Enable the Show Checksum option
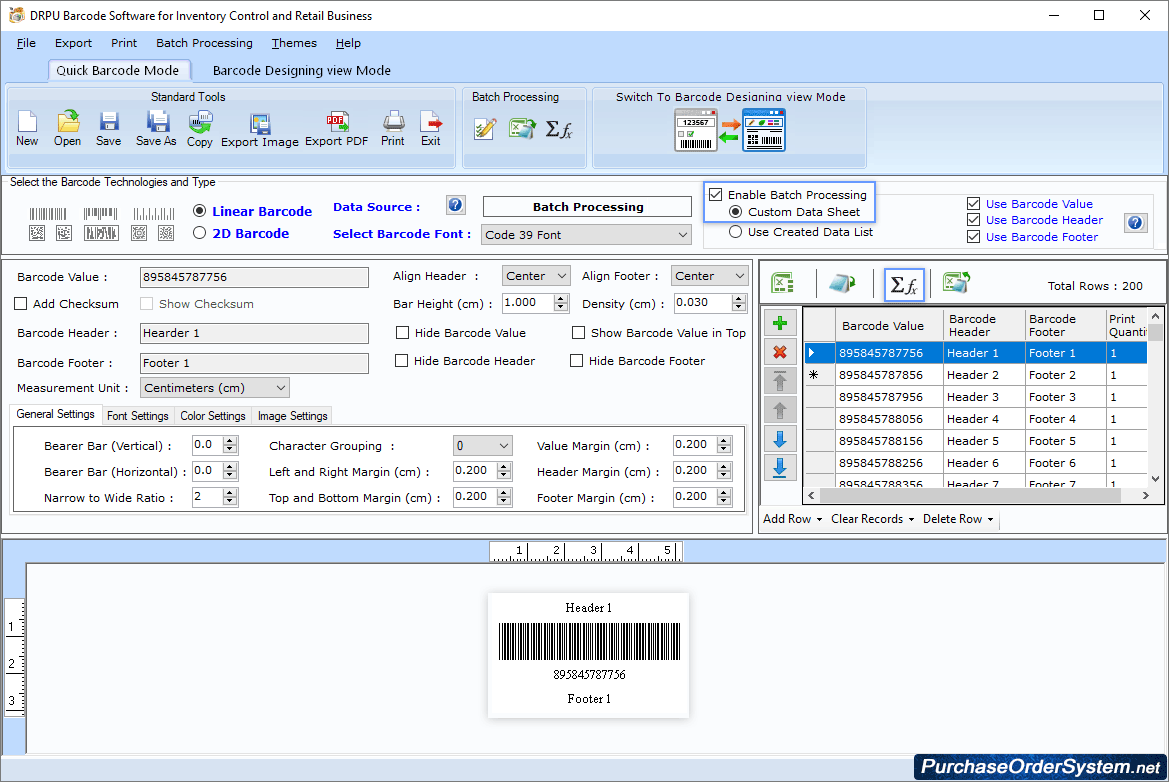The height and width of the screenshot is (782, 1169). [149, 303]
